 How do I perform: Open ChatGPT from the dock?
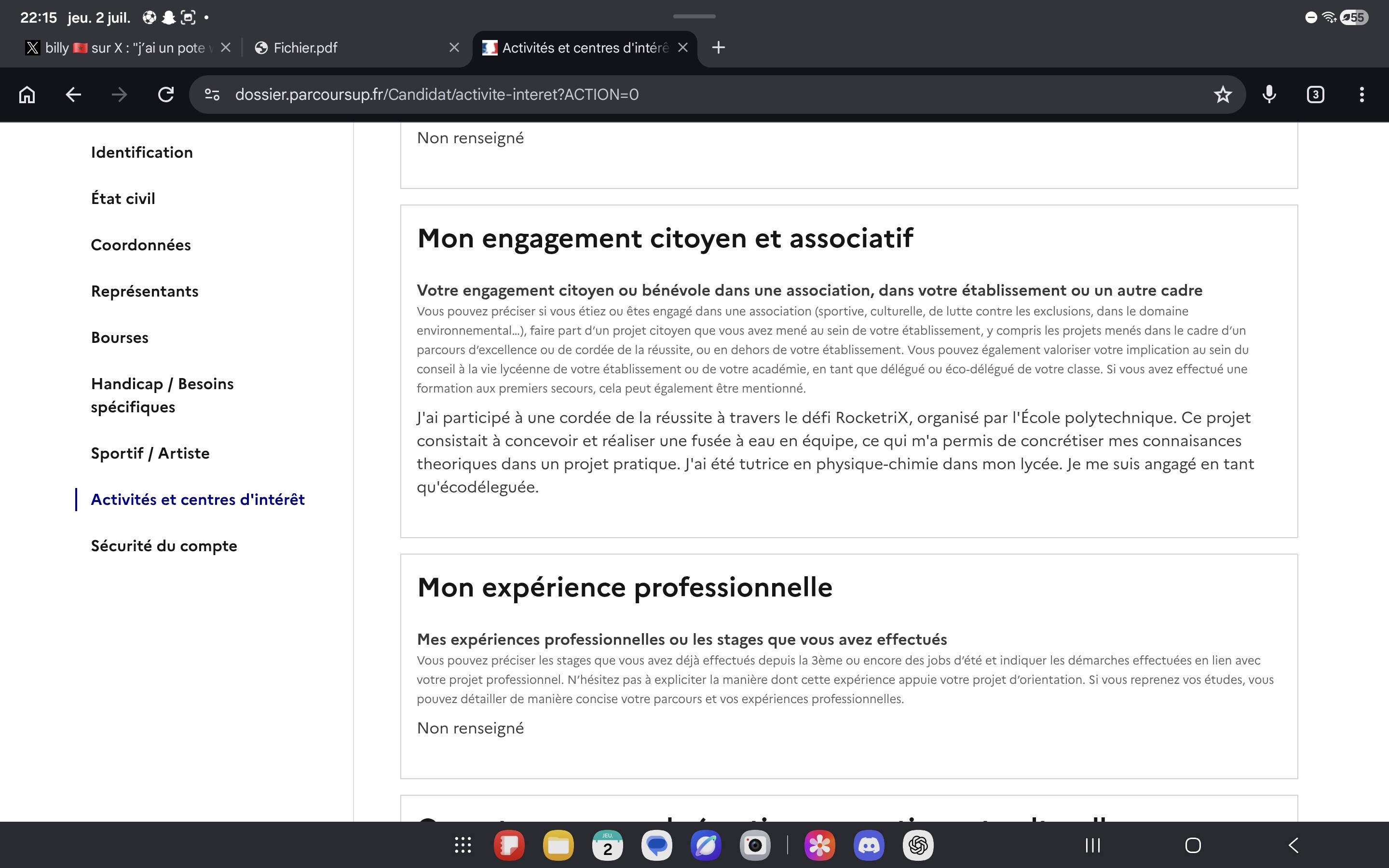[918, 845]
